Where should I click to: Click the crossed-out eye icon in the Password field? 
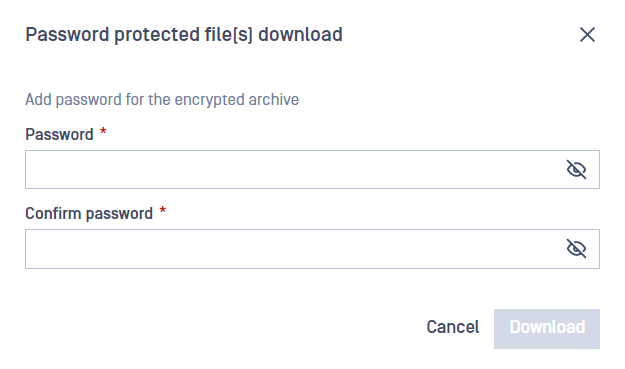576,169
